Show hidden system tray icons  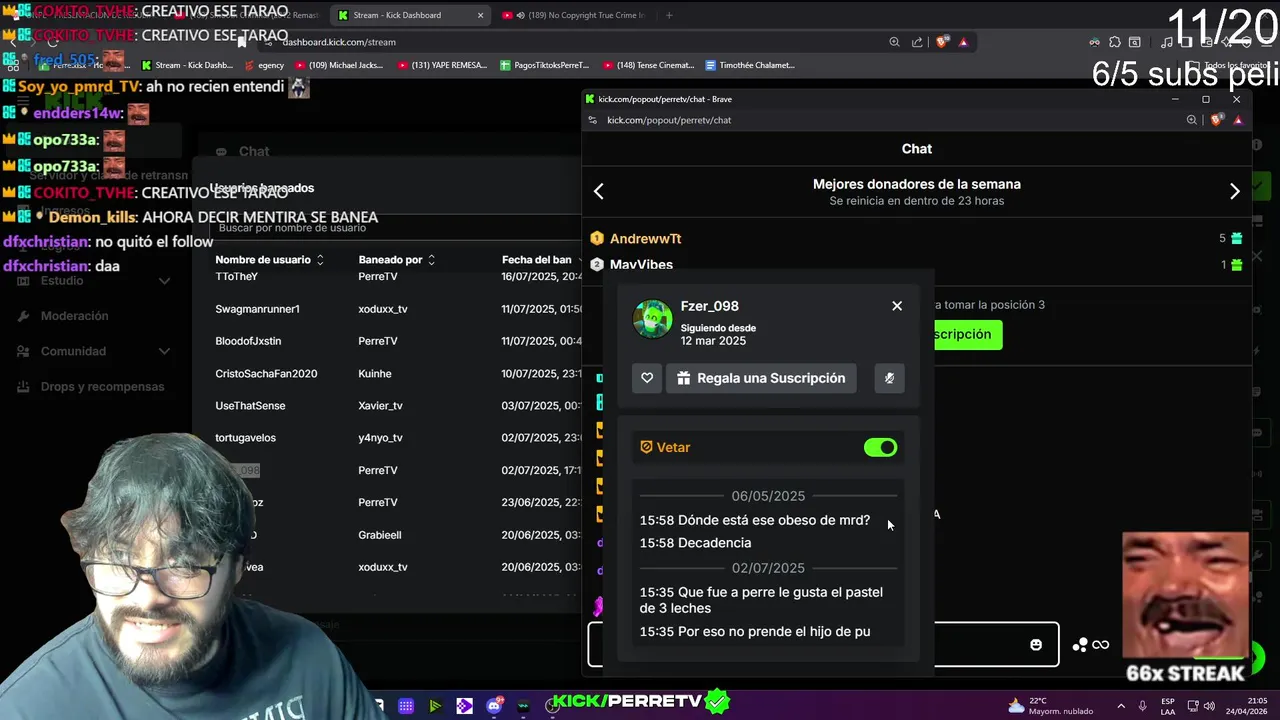(x=1122, y=706)
